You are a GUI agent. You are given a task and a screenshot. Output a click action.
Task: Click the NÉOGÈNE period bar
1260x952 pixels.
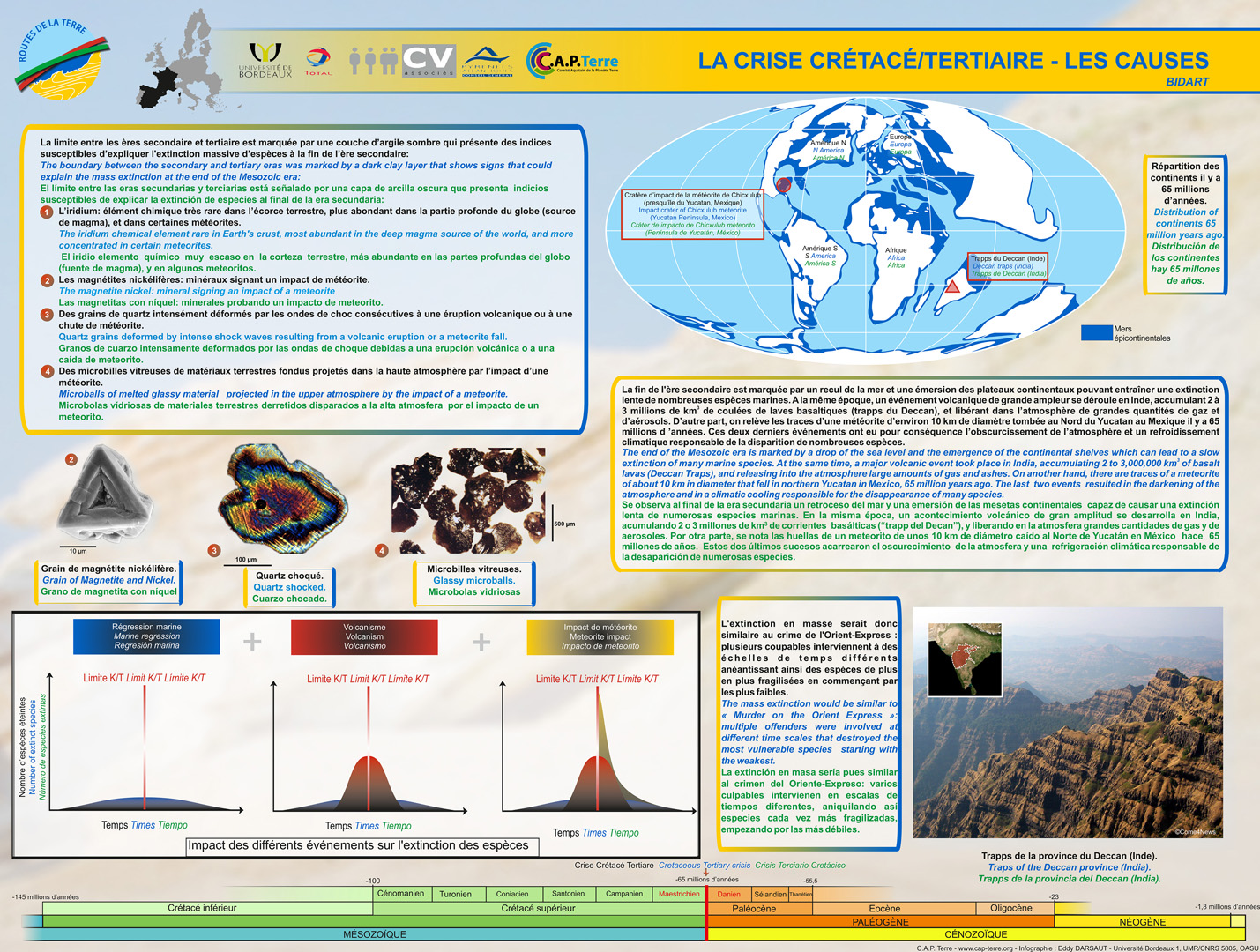(1143, 922)
